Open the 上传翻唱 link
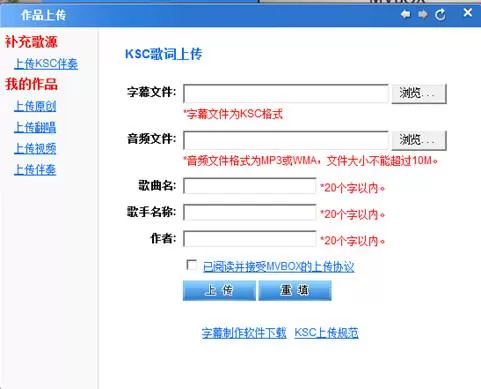Screen dimensions: 481x389 (x=35, y=127)
